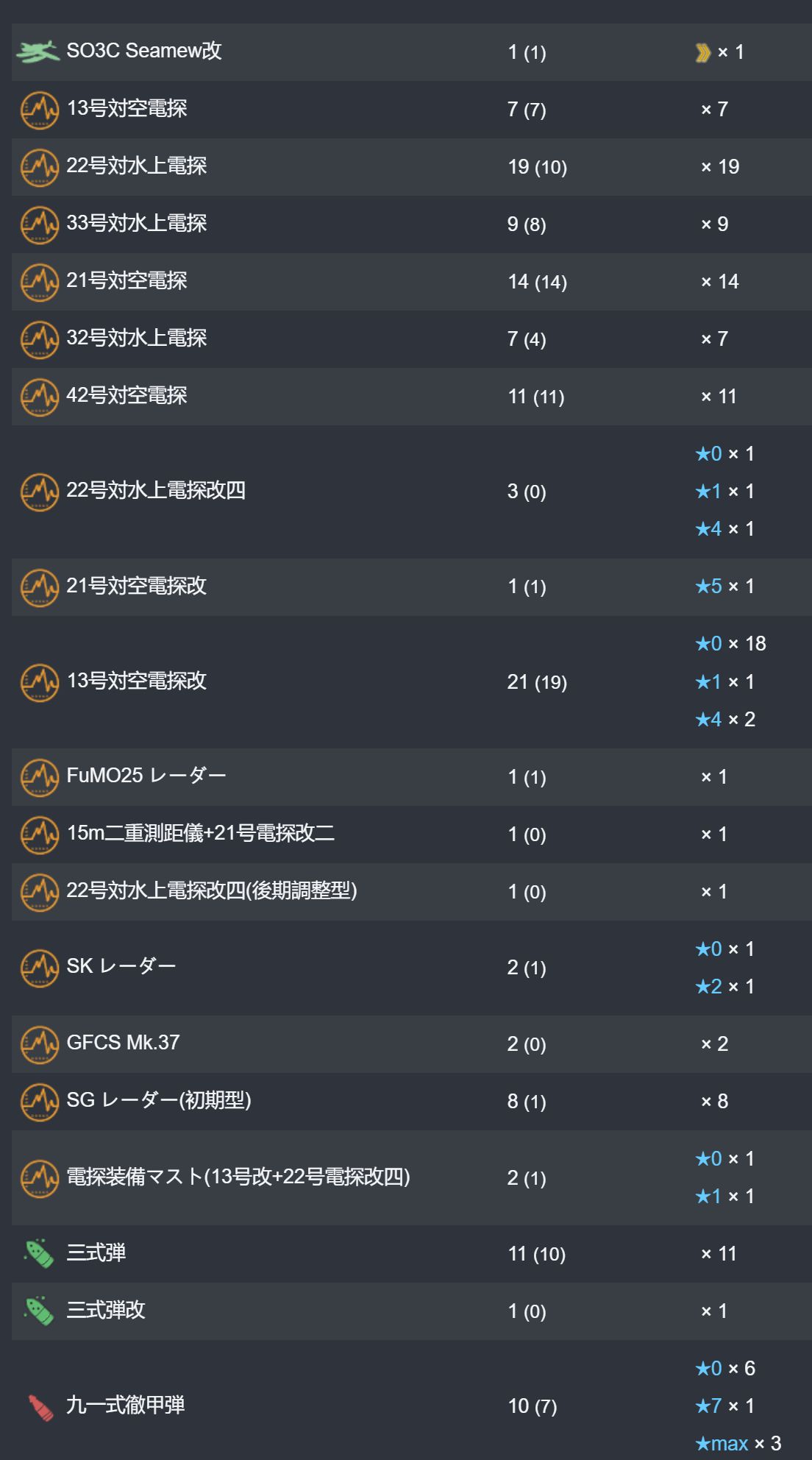Click the SO3C Seamew改 seaplane icon
The width and height of the screenshot is (812, 1460).
point(39,52)
